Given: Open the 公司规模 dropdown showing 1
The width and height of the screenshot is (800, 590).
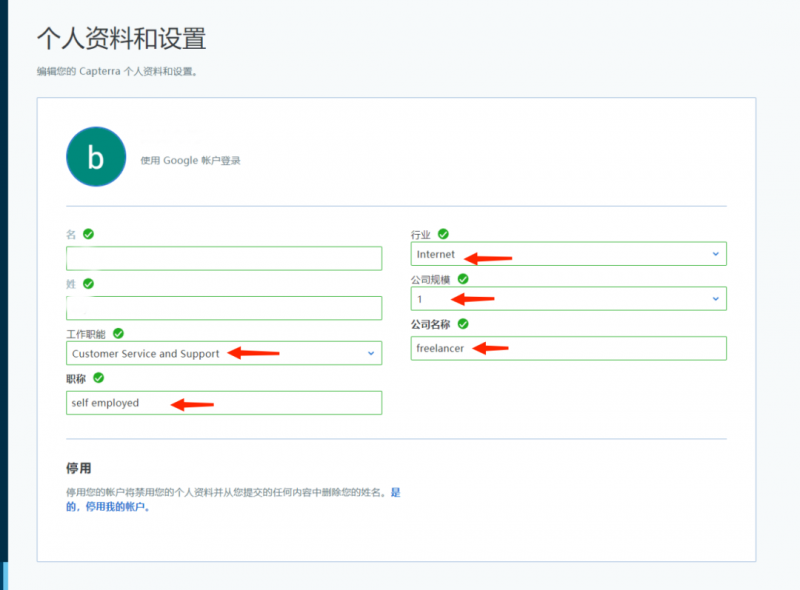Looking at the screenshot, I should pos(568,298).
